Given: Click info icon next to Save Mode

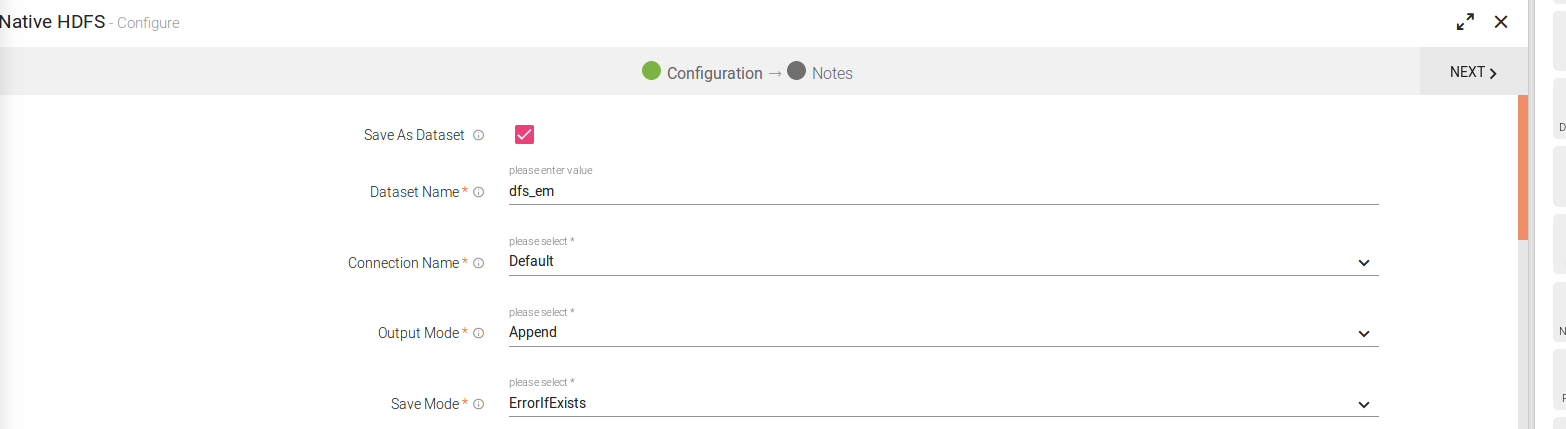Looking at the screenshot, I should [479, 404].
